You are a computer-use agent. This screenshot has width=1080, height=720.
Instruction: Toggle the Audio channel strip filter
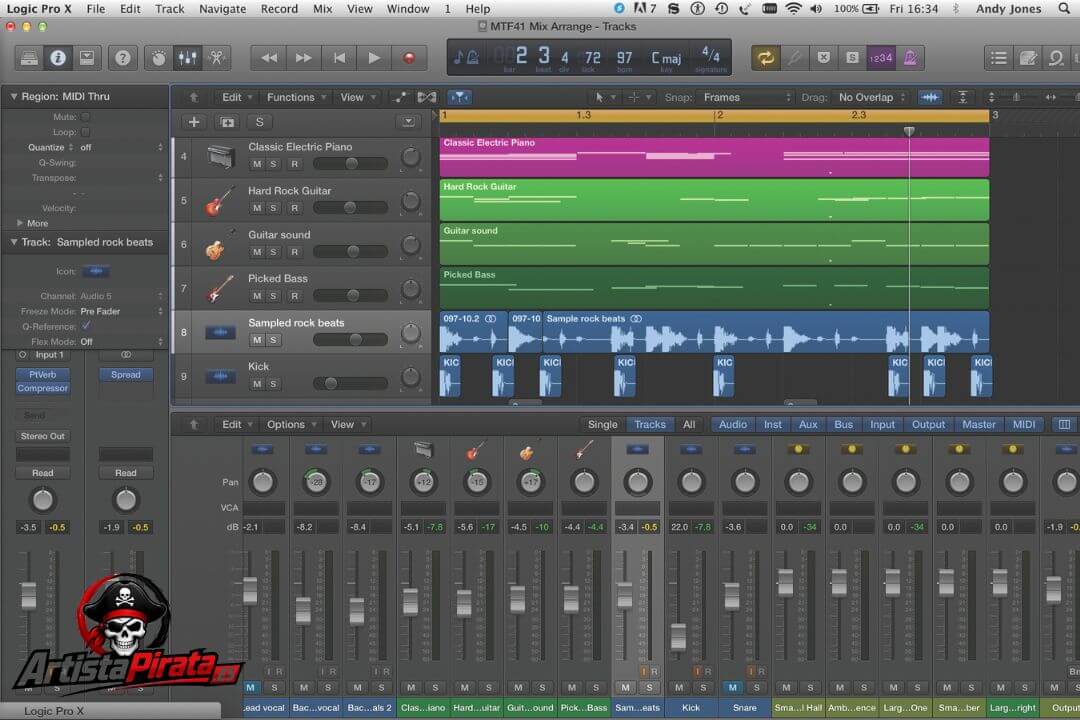click(733, 424)
